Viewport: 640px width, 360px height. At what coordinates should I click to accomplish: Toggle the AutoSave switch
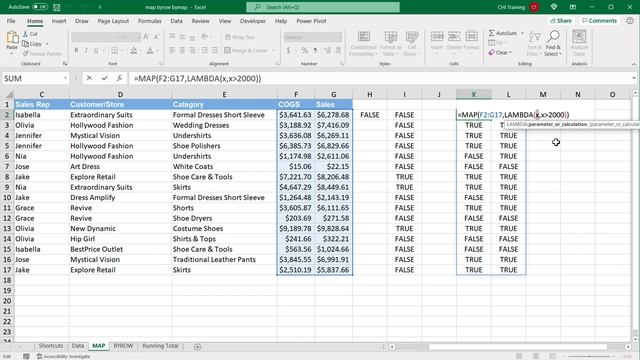click(x=40, y=7)
